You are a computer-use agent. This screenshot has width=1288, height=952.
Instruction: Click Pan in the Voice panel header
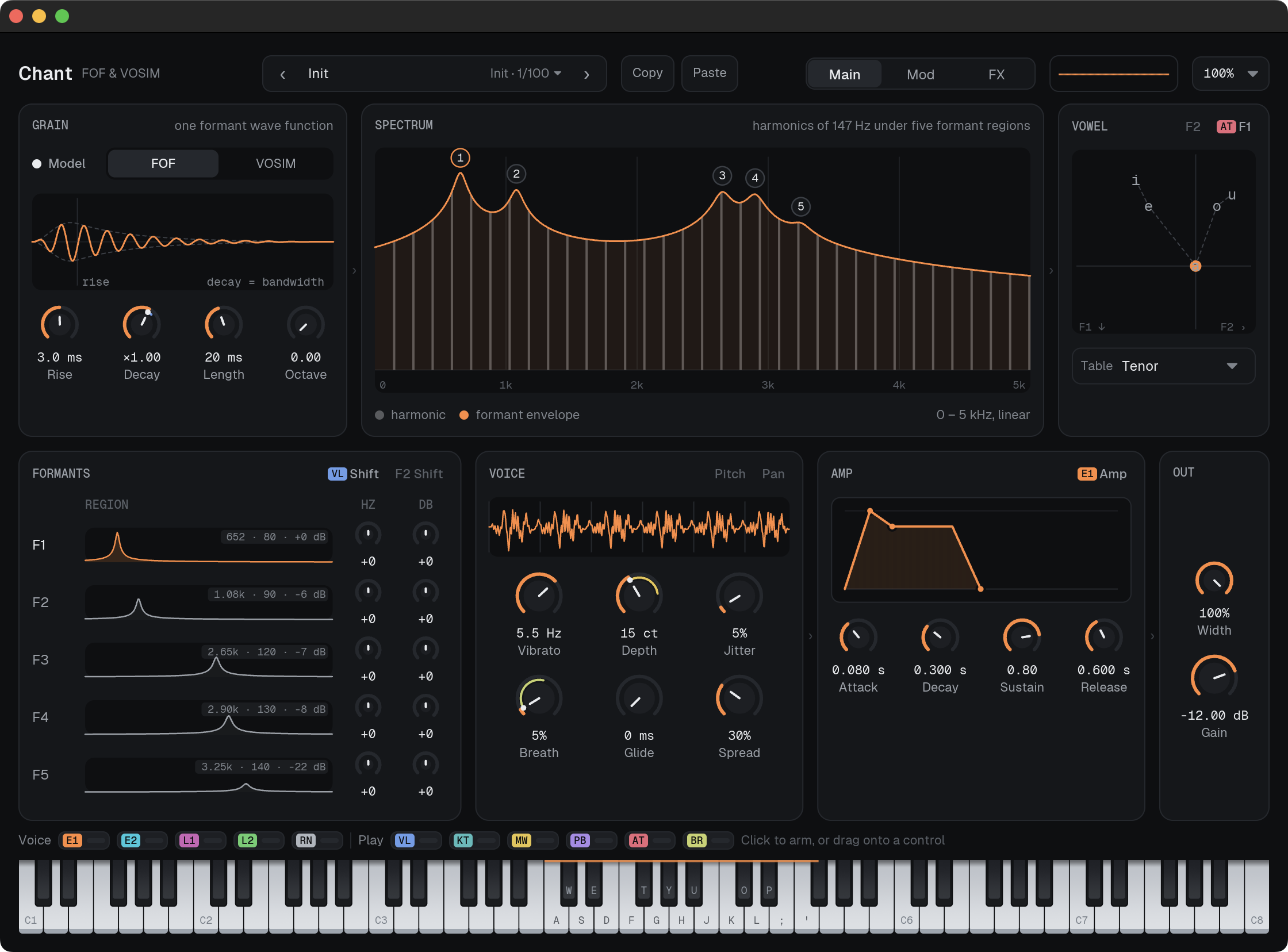point(773,474)
